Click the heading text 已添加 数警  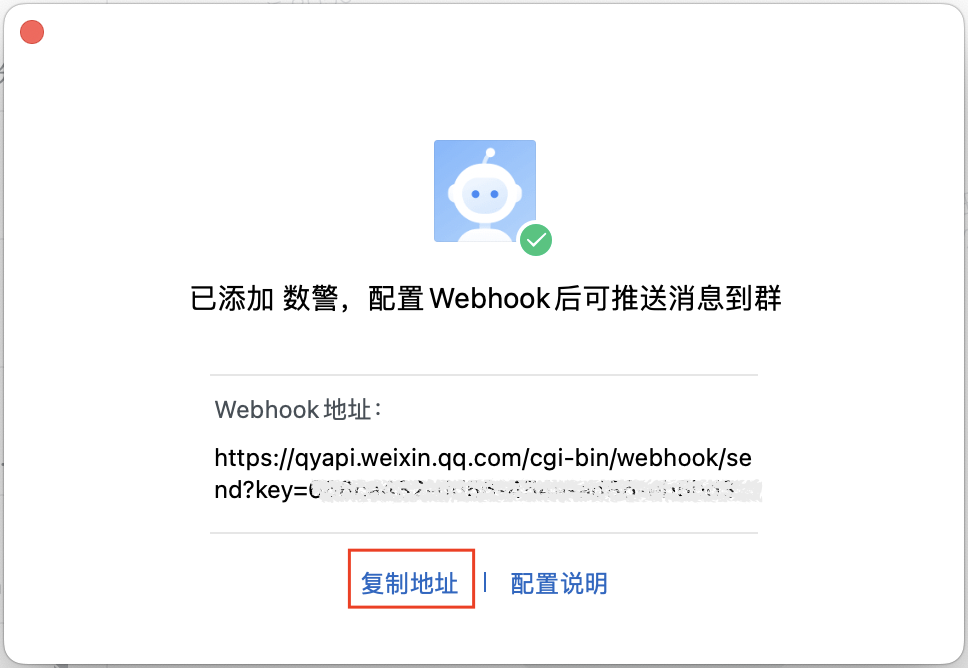pyautogui.click(x=264, y=299)
